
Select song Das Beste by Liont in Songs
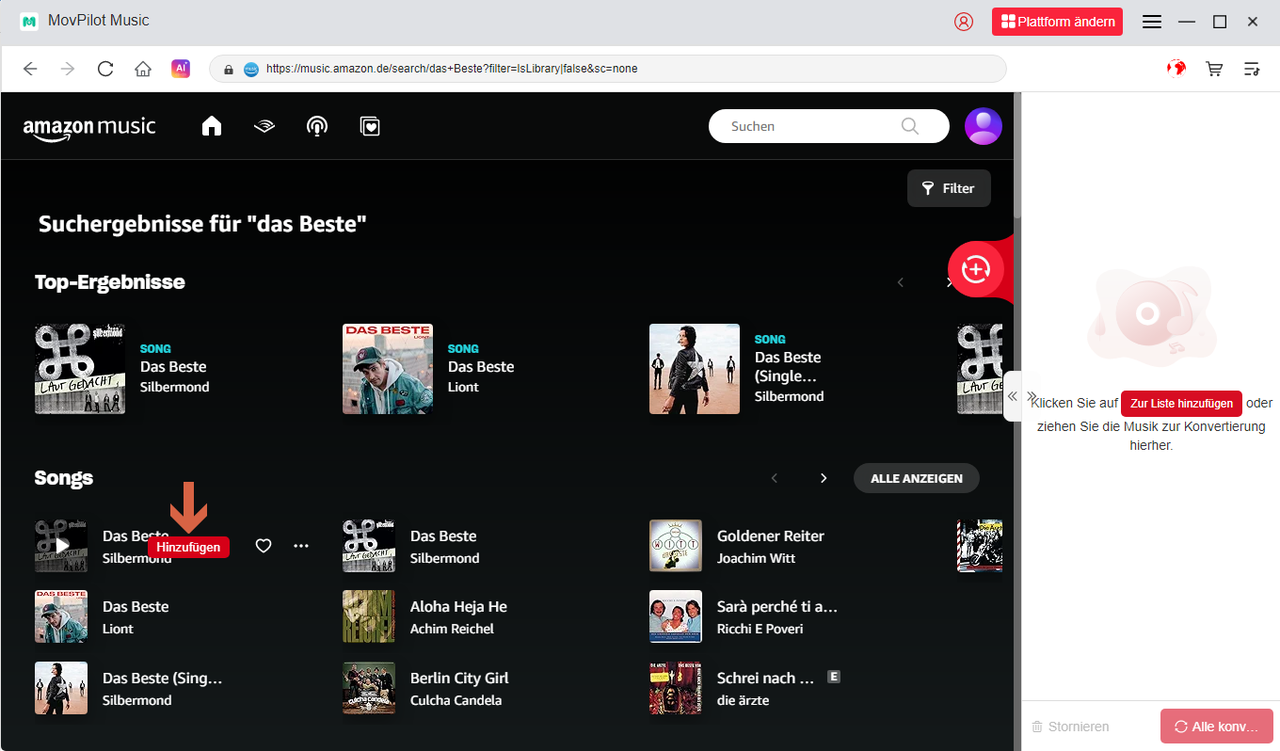(x=136, y=607)
